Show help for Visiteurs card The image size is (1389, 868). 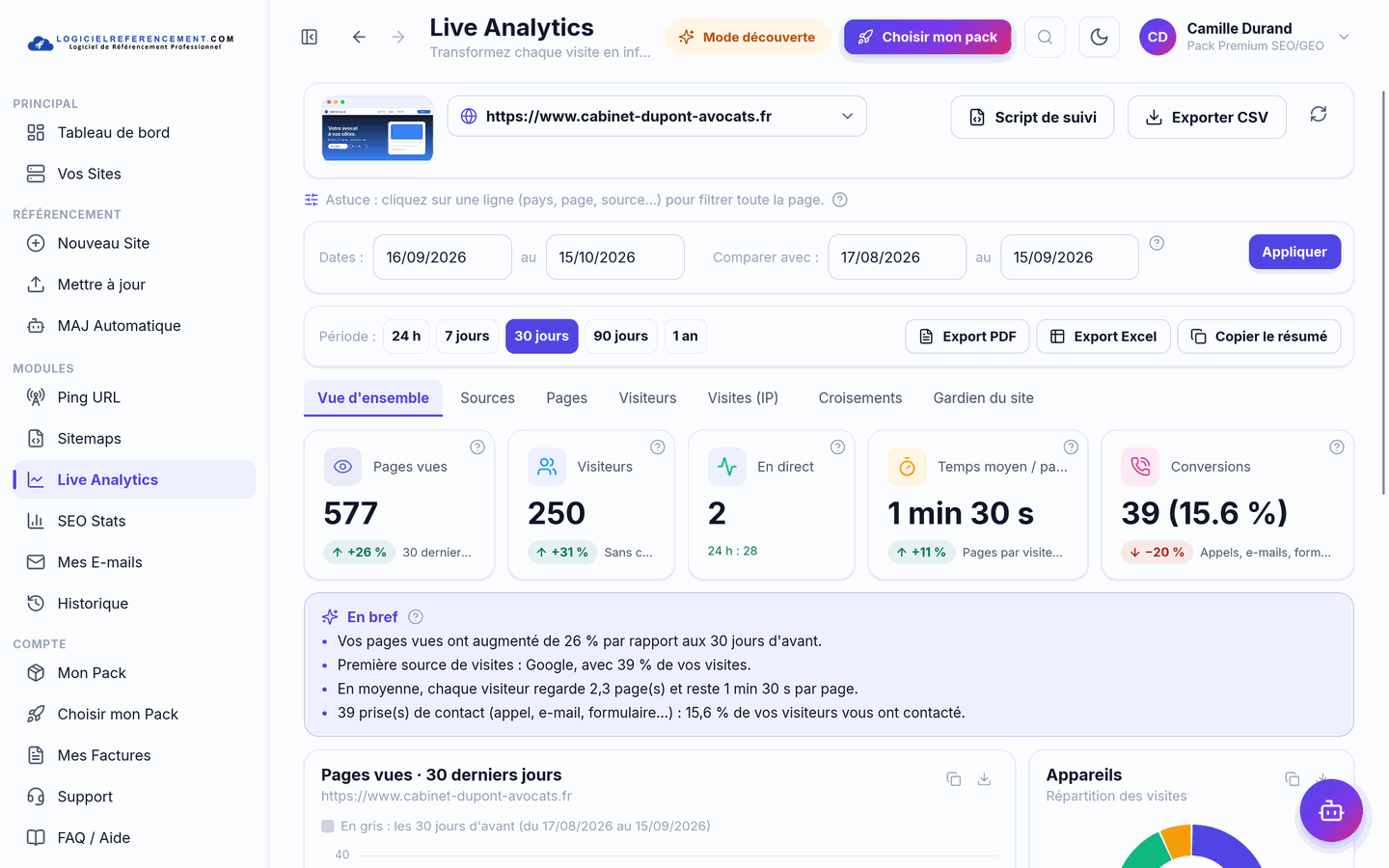point(658,447)
